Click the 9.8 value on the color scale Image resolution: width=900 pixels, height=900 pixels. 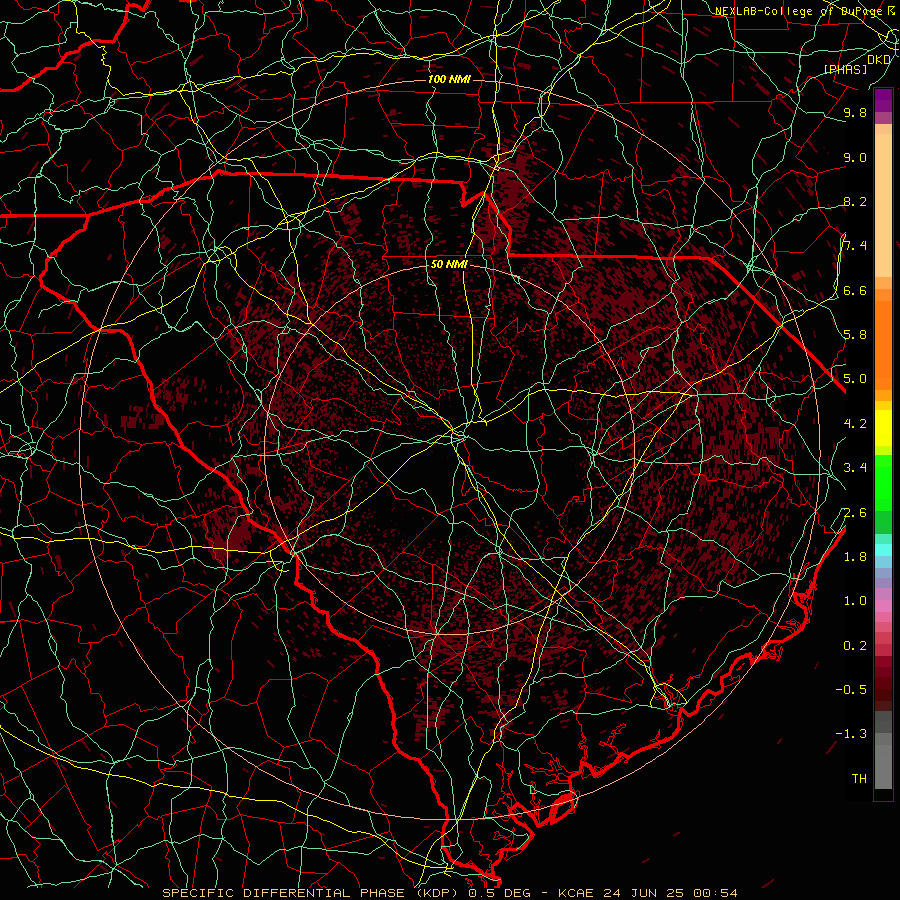click(x=855, y=112)
